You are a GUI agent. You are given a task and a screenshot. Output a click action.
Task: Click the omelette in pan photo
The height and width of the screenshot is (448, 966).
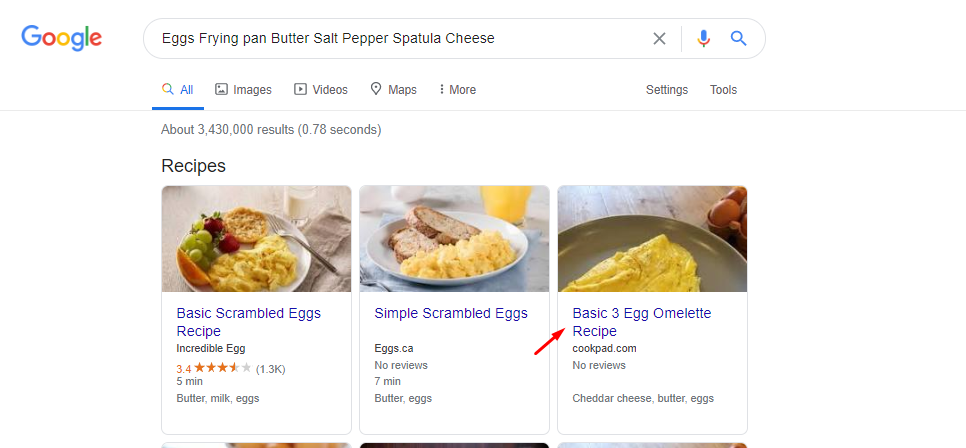click(x=652, y=239)
